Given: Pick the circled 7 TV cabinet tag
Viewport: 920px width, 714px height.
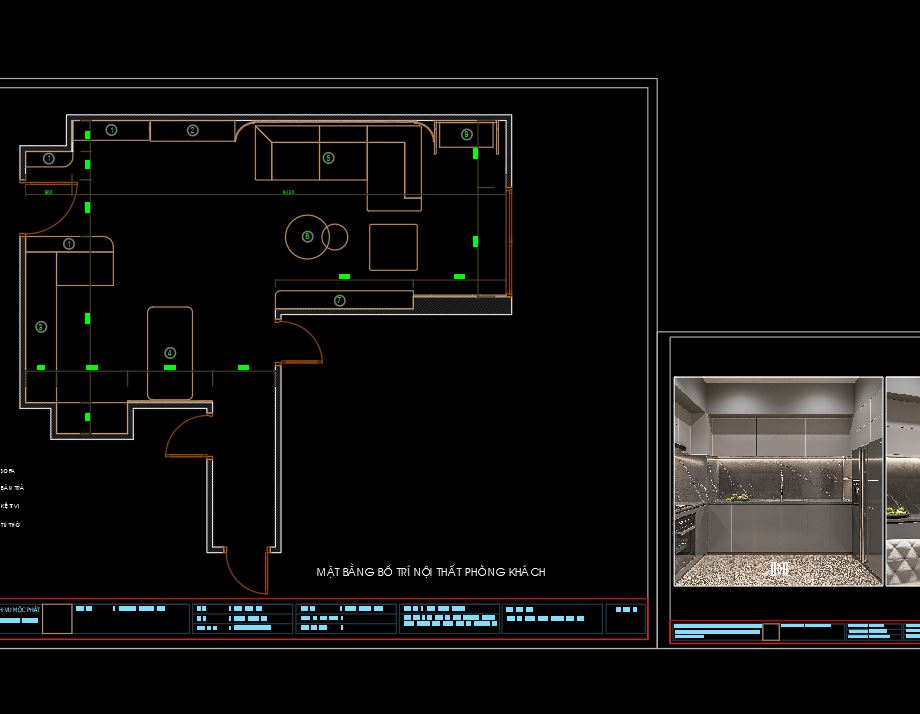Looking at the screenshot, I should tap(340, 300).
